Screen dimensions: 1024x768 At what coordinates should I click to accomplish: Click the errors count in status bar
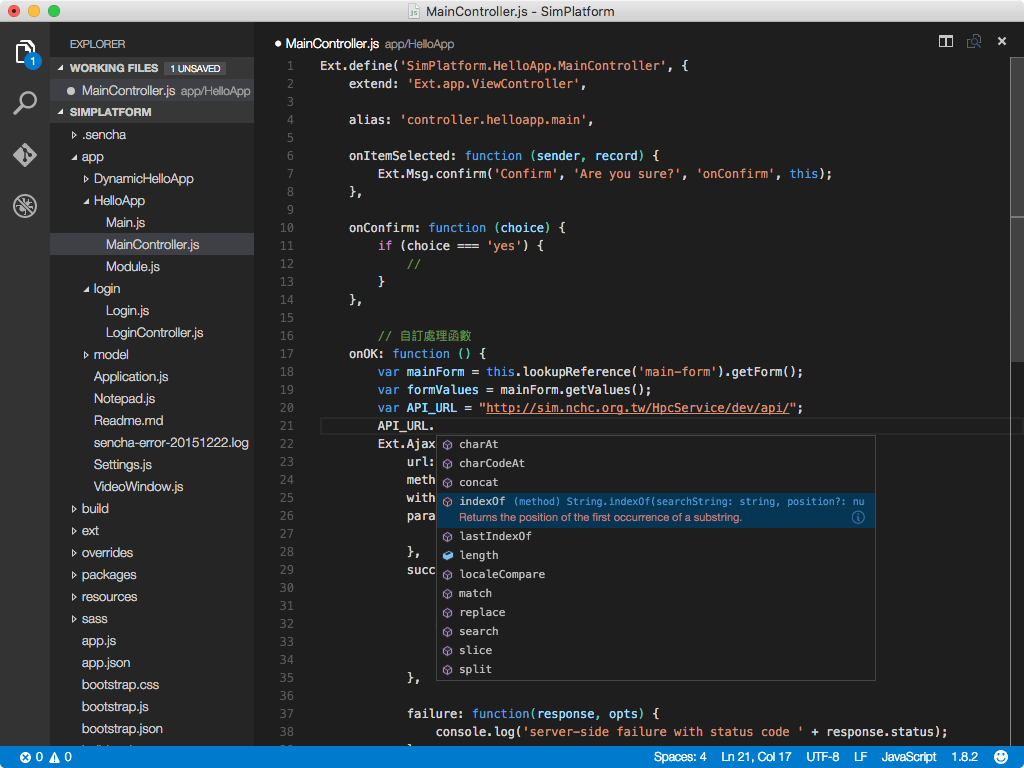click(32, 757)
